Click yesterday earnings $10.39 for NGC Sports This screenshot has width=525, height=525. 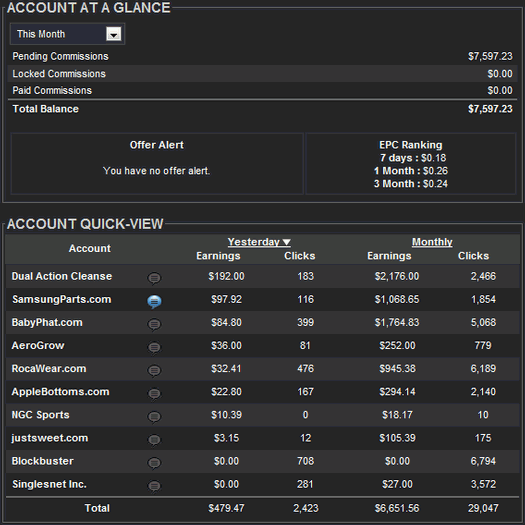[226, 415]
